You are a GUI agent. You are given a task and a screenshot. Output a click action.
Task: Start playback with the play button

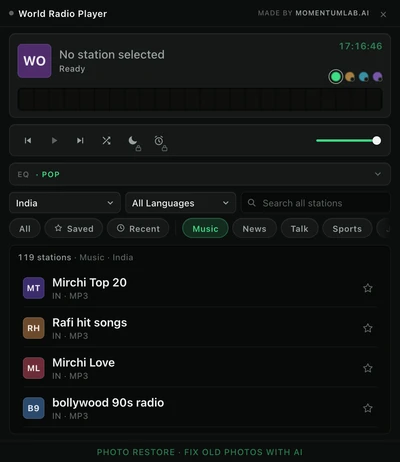(54, 141)
